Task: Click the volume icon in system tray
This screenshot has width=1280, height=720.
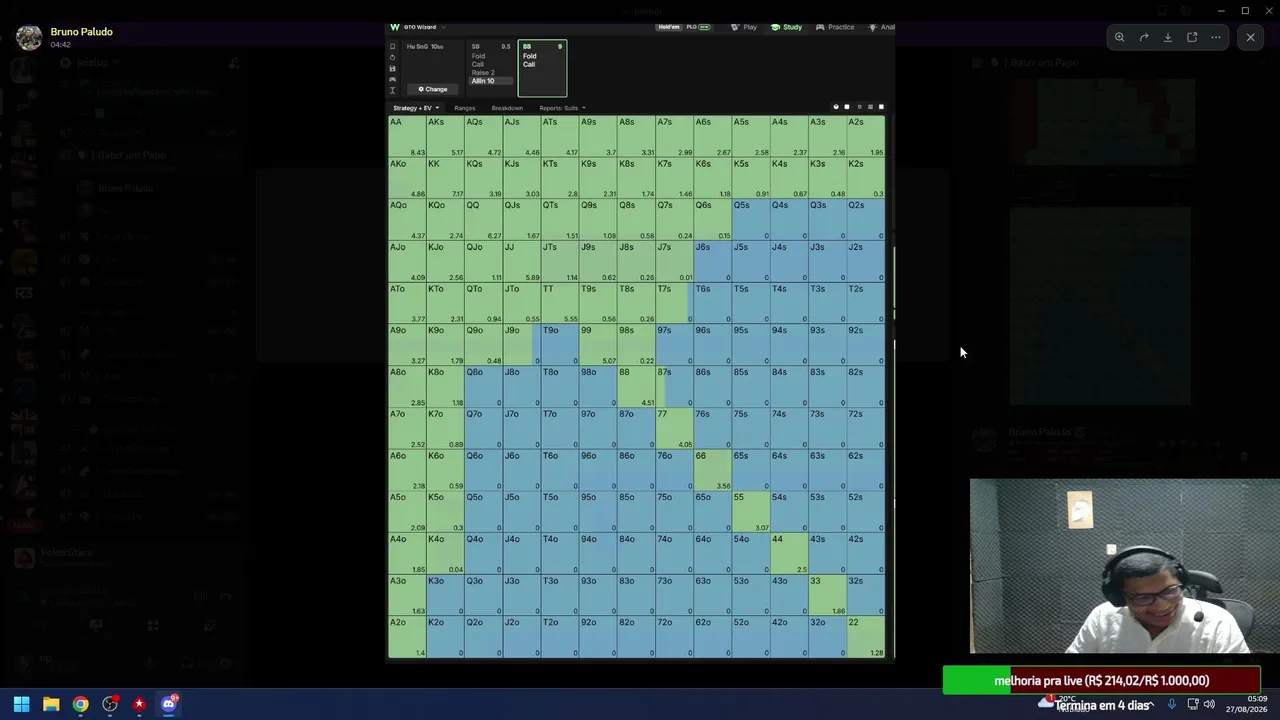Action: click(1209, 704)
